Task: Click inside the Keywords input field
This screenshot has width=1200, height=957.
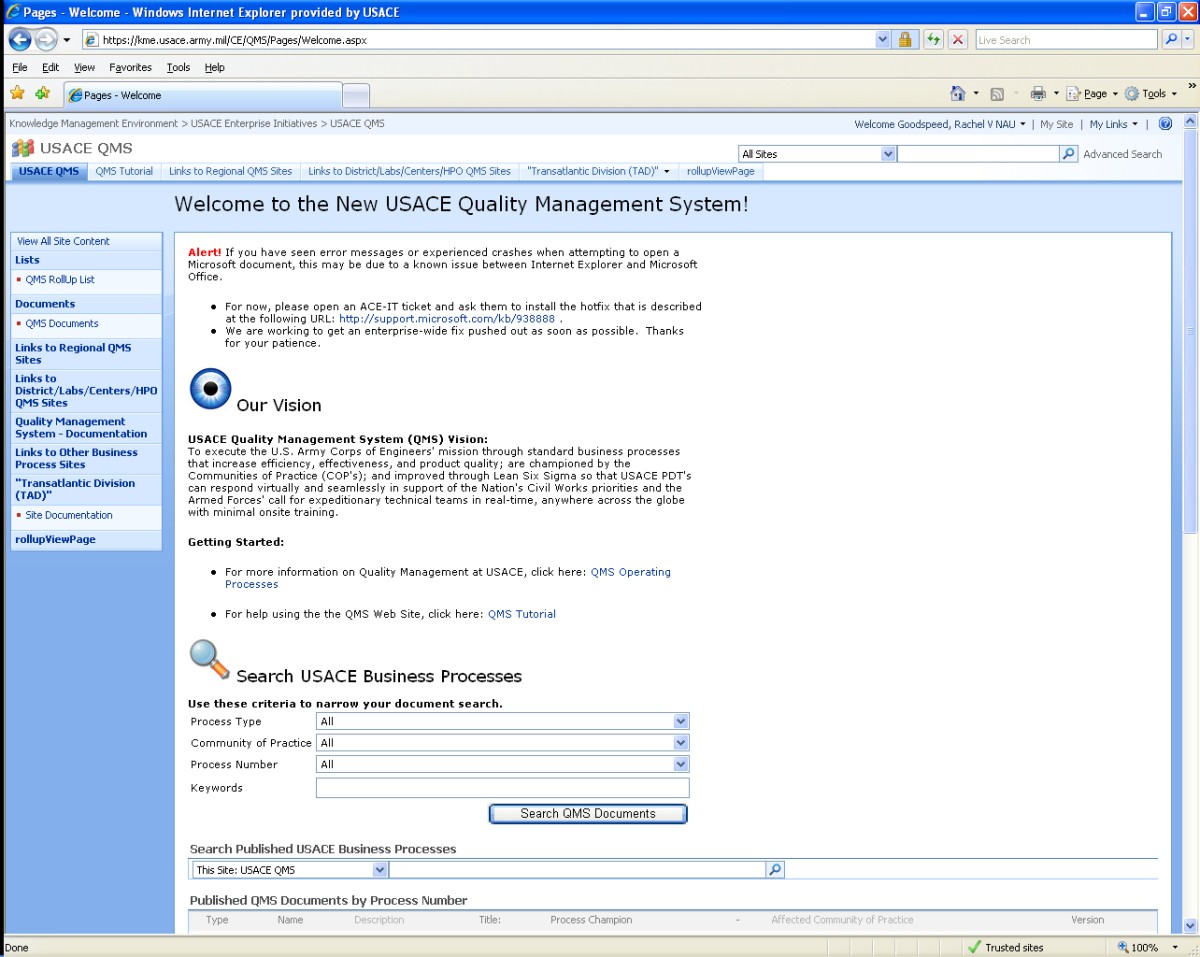Action: (x=502, y=787)
